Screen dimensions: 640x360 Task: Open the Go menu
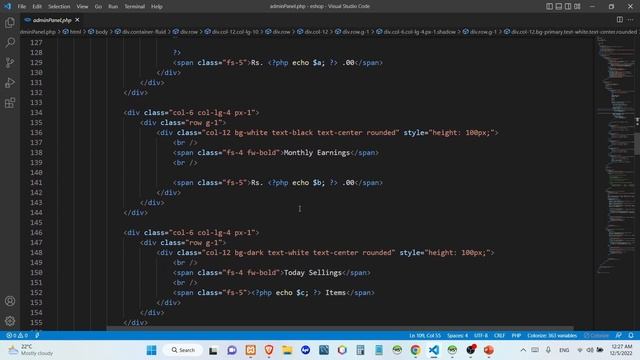click(98, 7)
